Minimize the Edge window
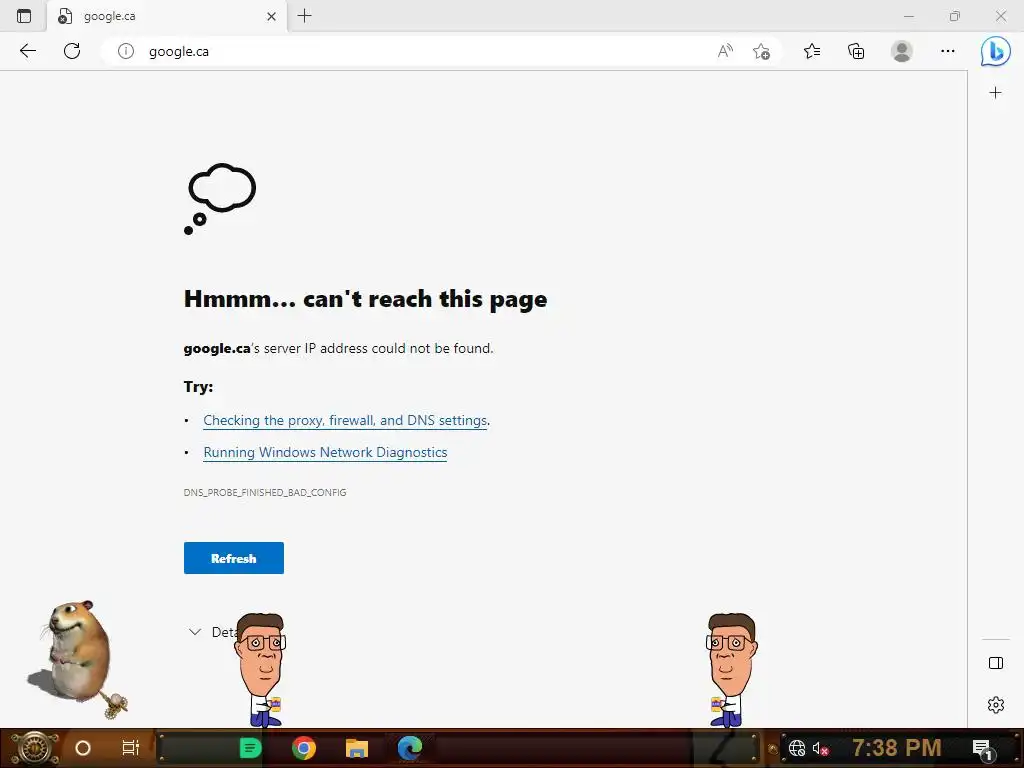Screen dimensions: 1024x768 [908, 16]
